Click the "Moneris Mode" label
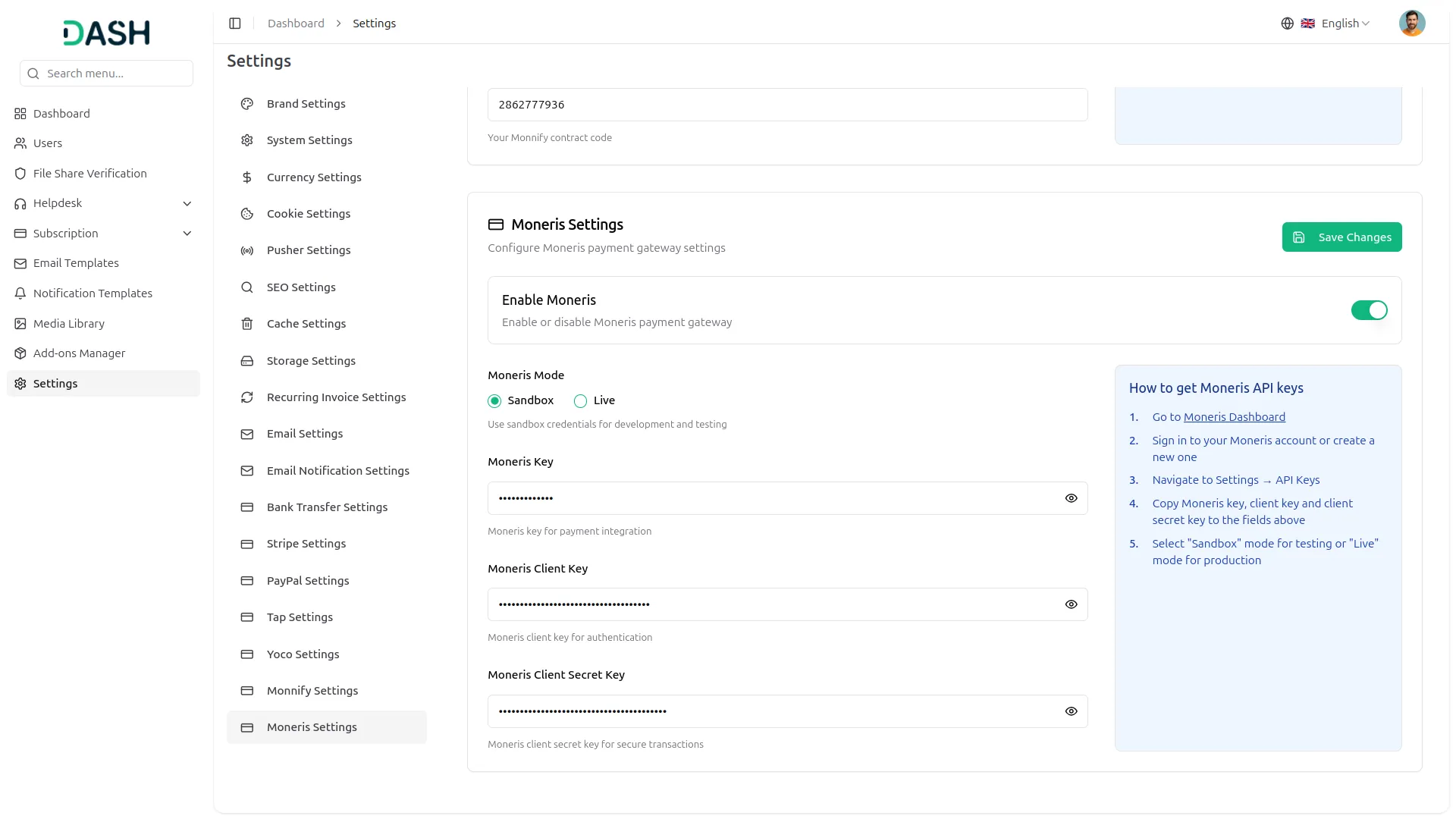1456x819 pixels. (526, 375)
